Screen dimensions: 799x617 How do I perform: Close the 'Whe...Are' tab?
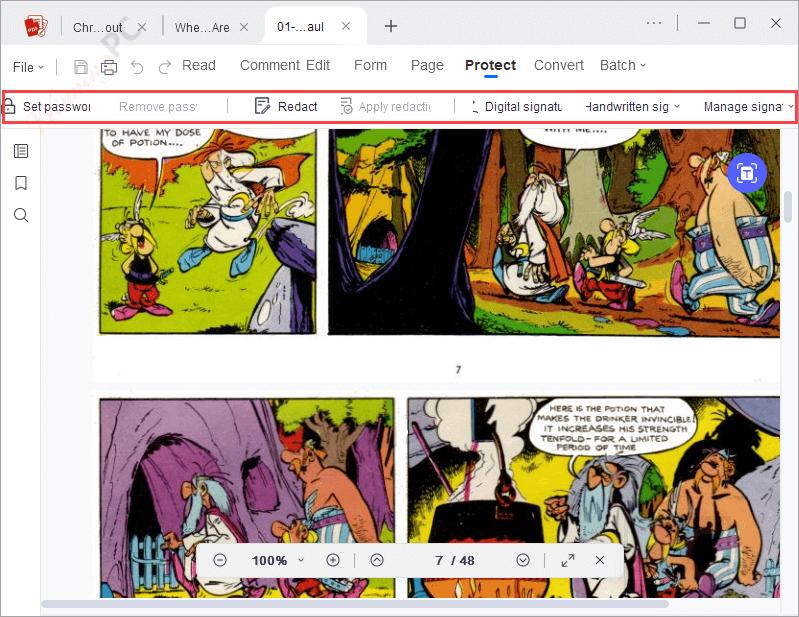click(244, 27)
